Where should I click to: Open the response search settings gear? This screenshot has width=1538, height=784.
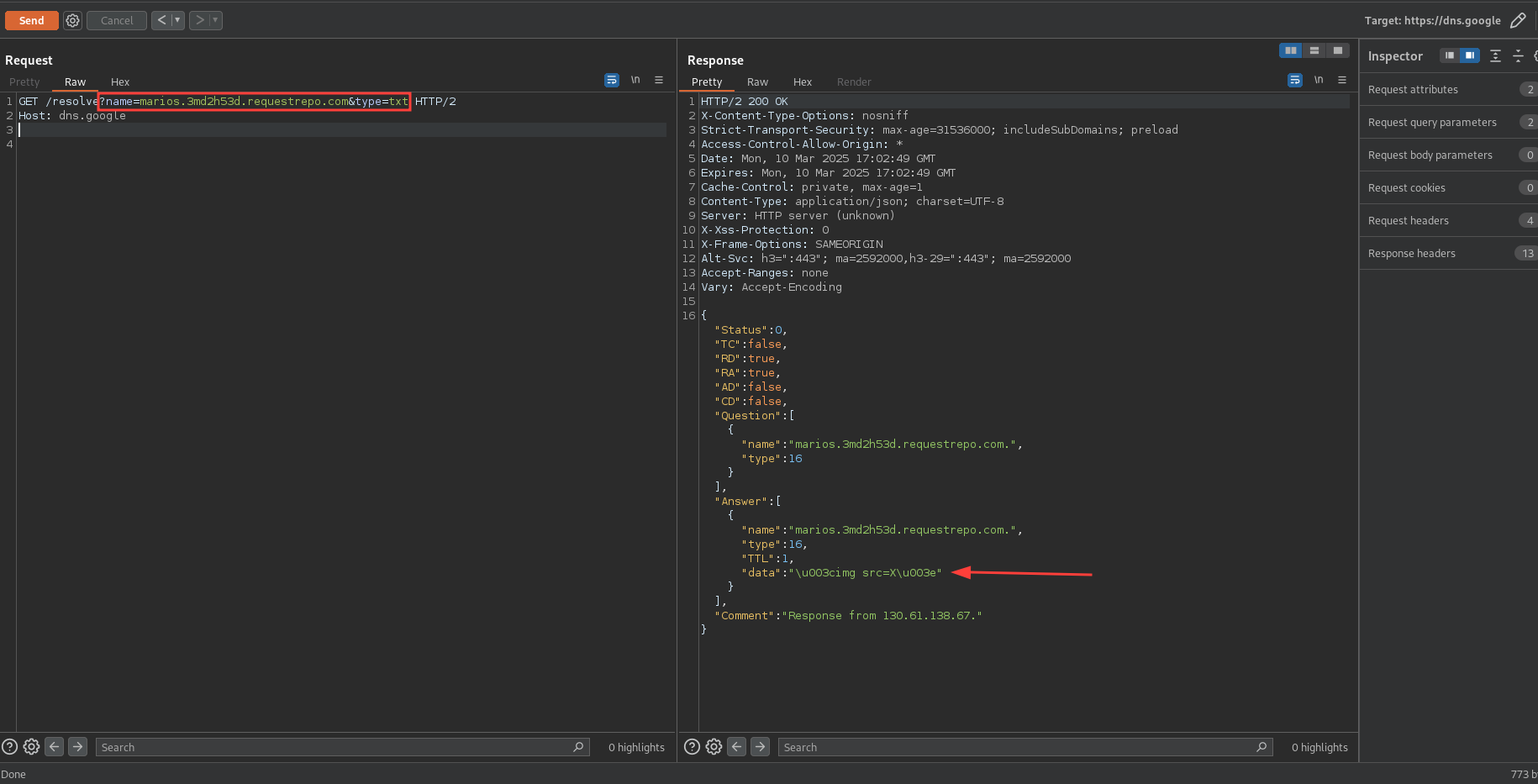click(x=714, y=746)
